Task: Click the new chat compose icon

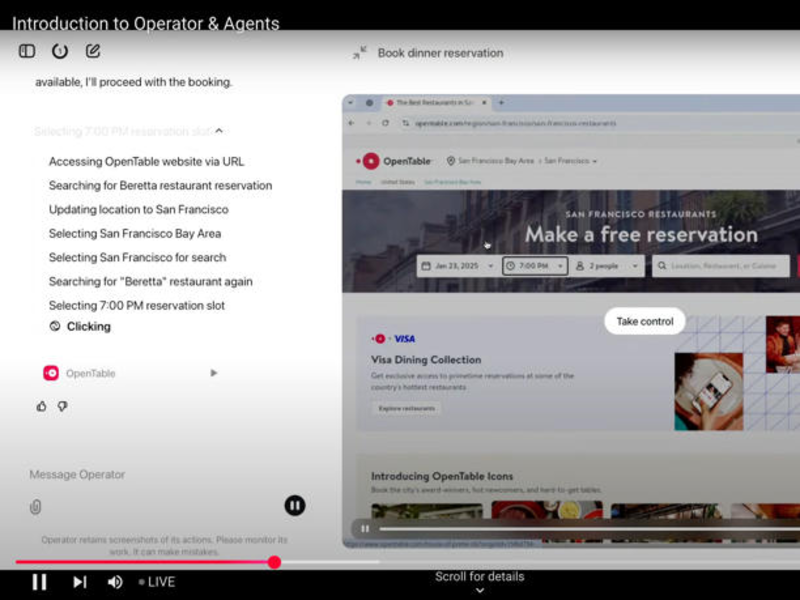Action: pos(93,51)
